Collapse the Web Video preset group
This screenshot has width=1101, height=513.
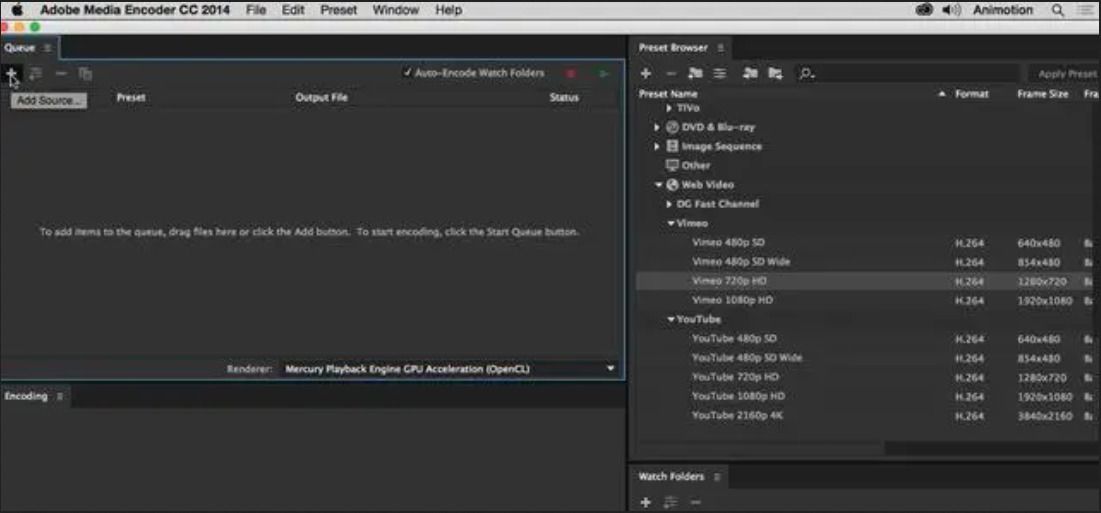point(659,185)
